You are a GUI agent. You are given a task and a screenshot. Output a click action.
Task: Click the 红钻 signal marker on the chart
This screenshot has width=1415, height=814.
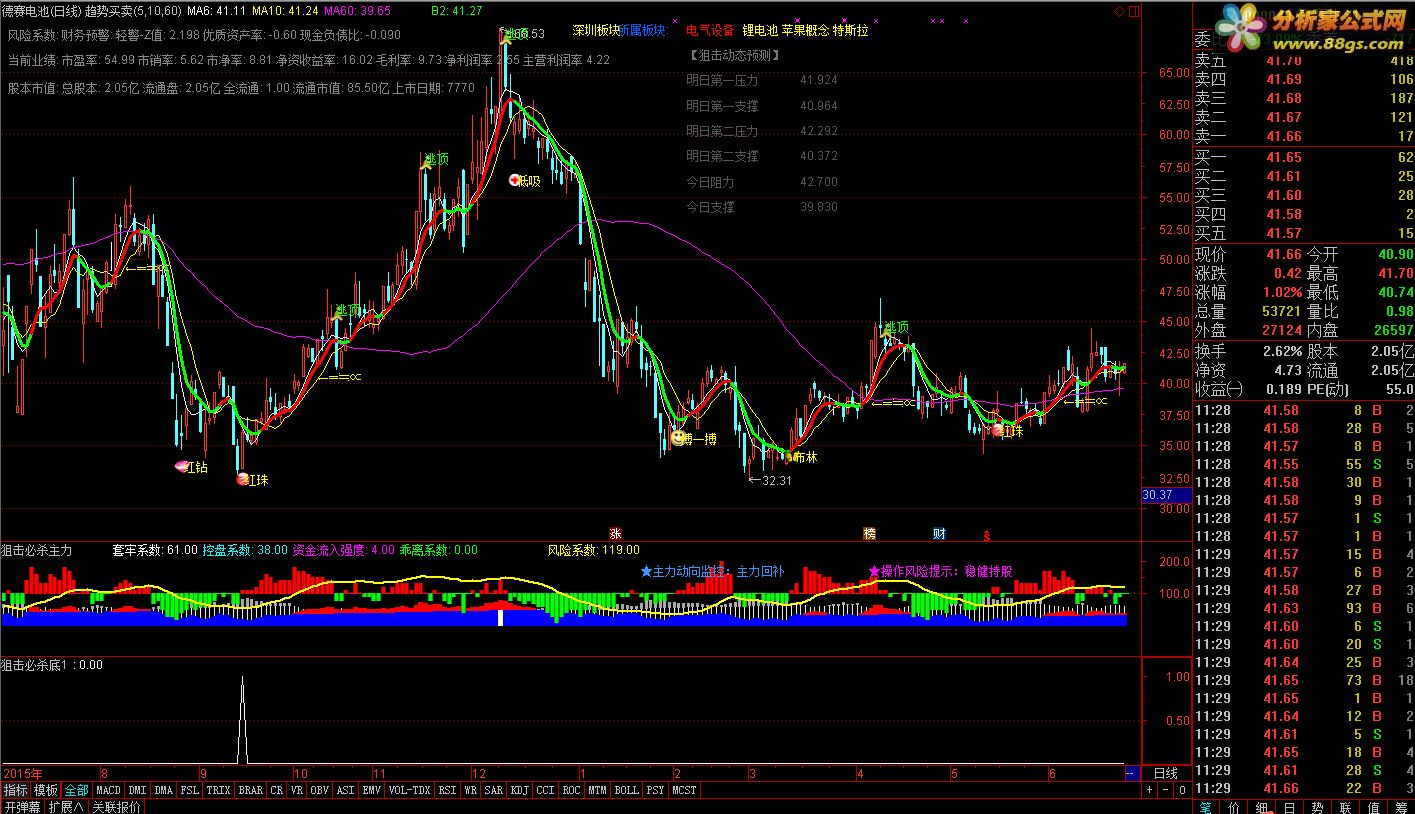click(191, 467)
